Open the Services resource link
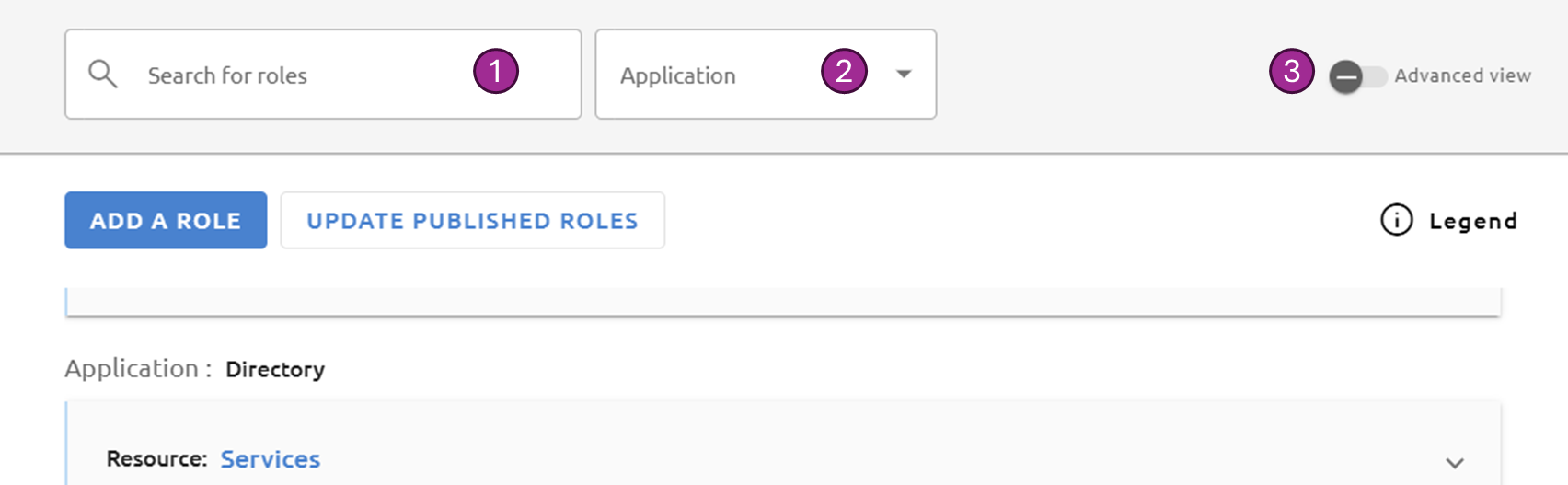 pyautogui.click(x=271, y=459)
